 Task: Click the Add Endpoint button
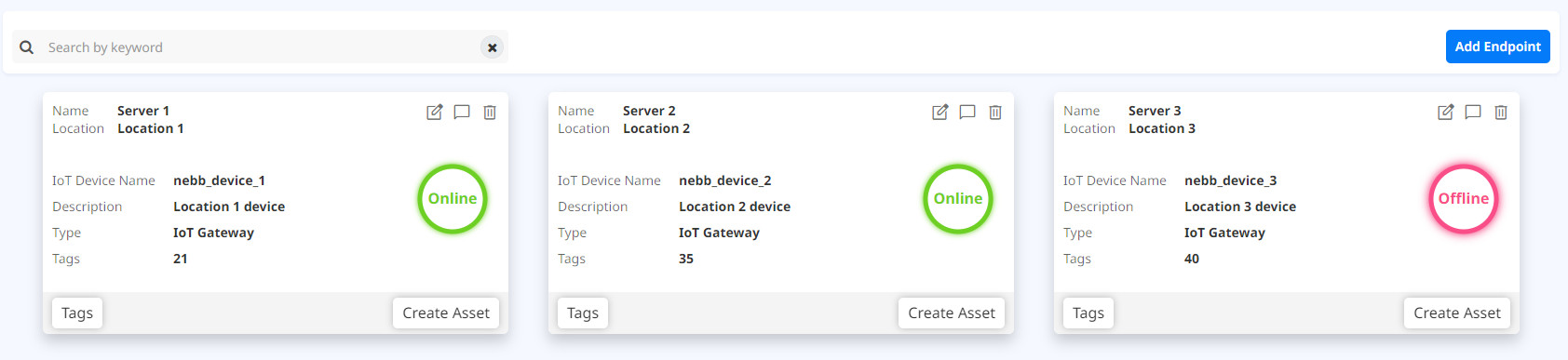1497,47
